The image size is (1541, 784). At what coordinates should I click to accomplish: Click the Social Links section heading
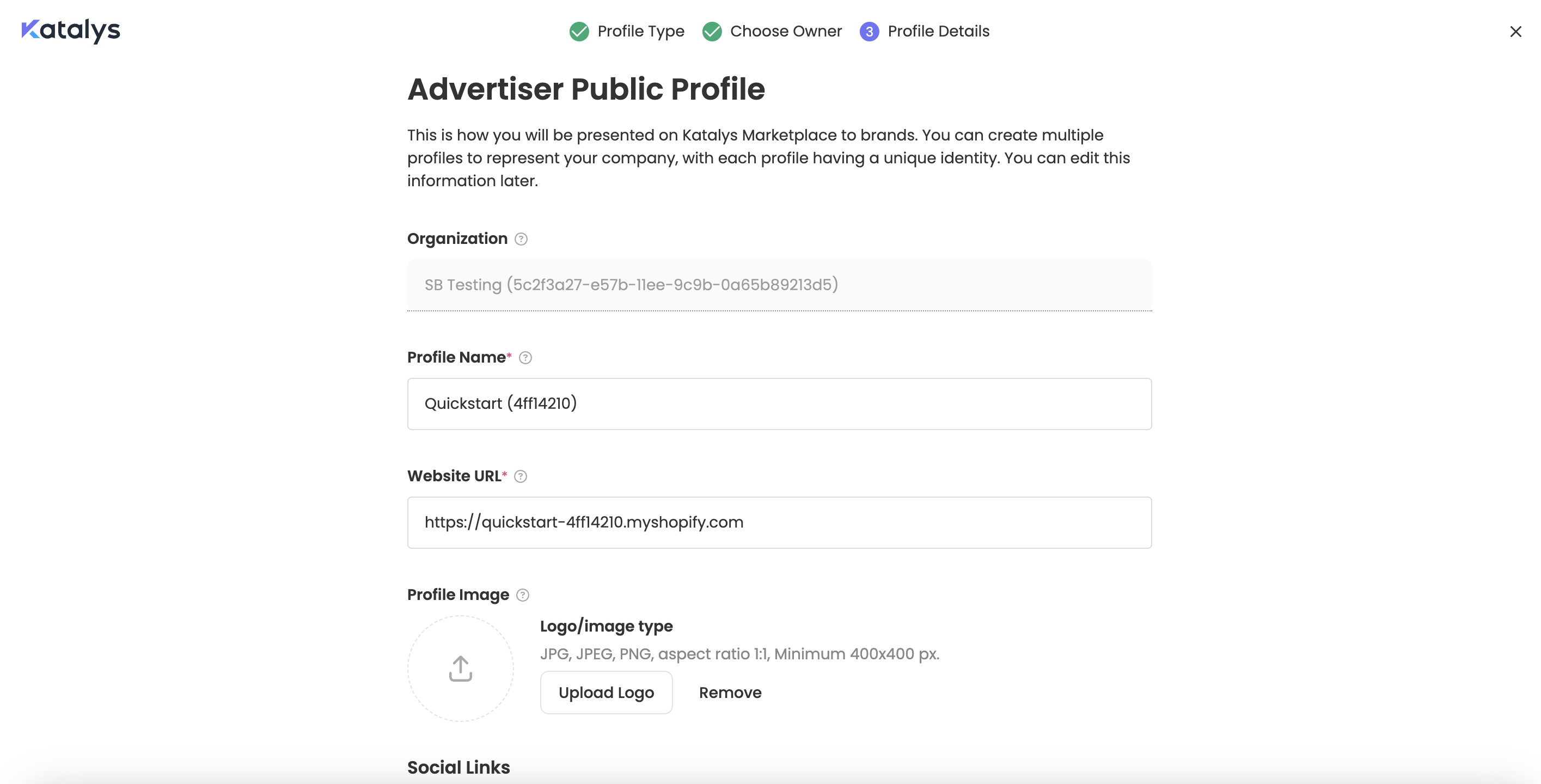[458, 767]
